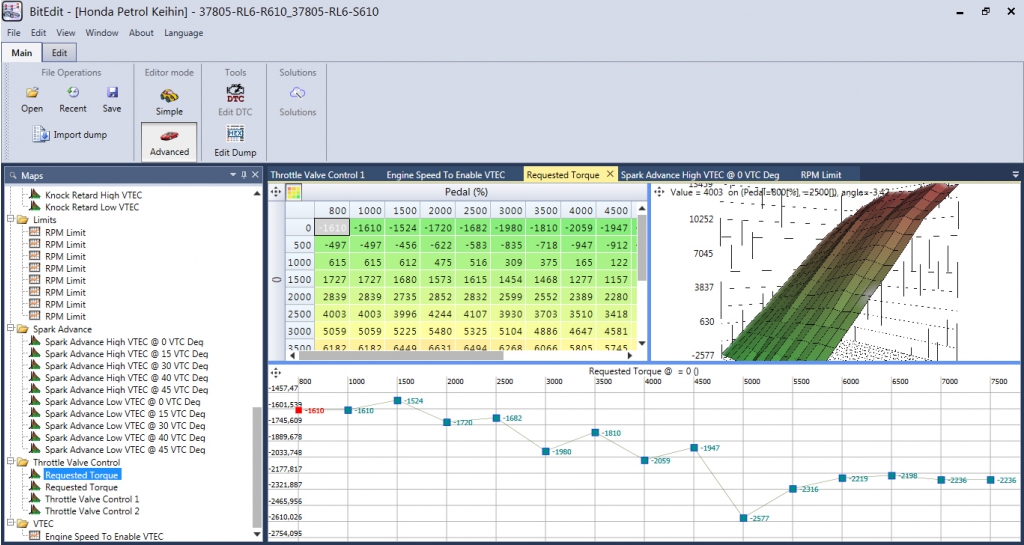The height and width of the screenshot is (545, 1024).
Task: Switch to the Throttle Valve Control 1 tab
Action: pos(317,174)
